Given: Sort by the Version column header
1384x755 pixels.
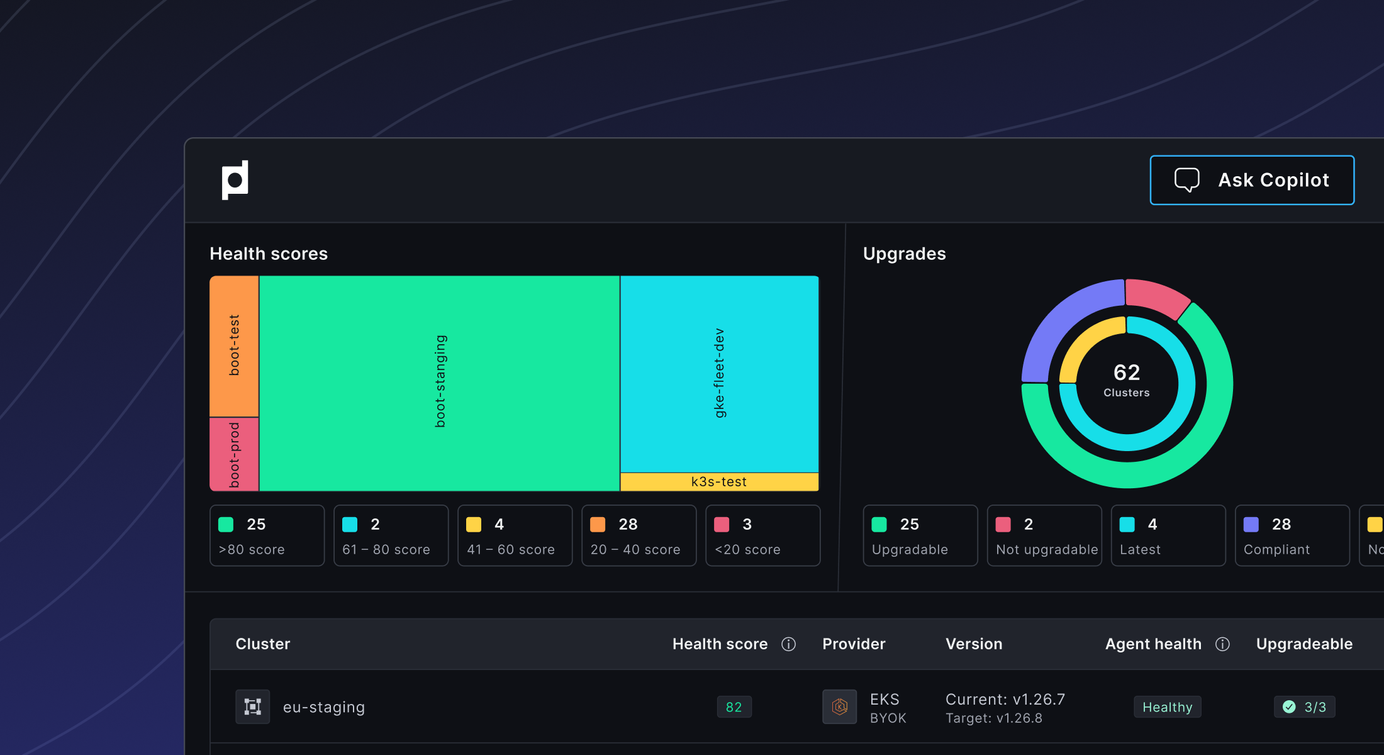Looking at the screenshot, I should click(974, 644).
